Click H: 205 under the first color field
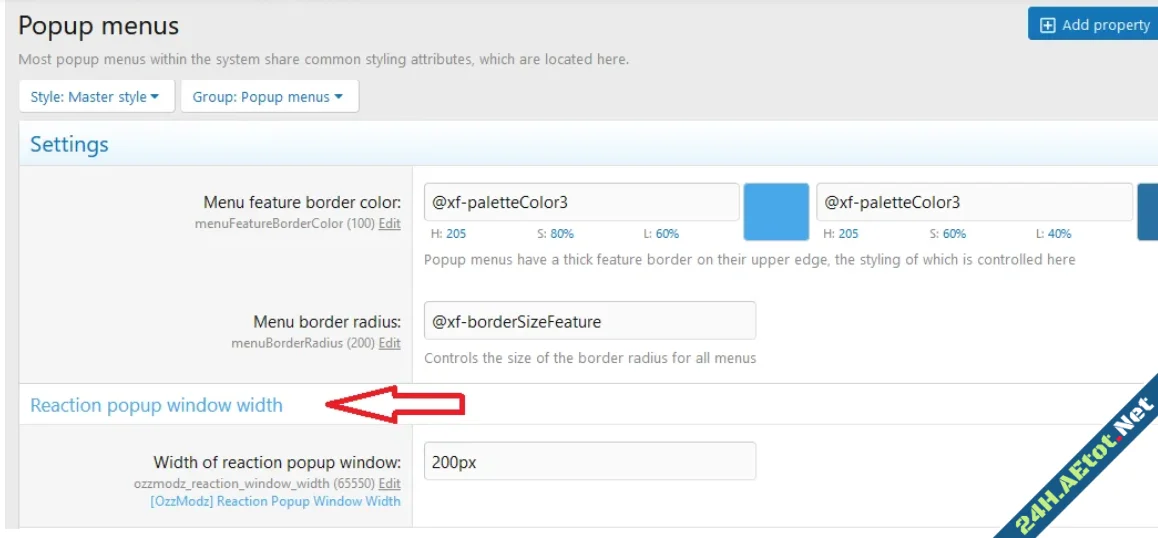The height and width of the screenshot is (538, 1158). (x=448, y=234)
